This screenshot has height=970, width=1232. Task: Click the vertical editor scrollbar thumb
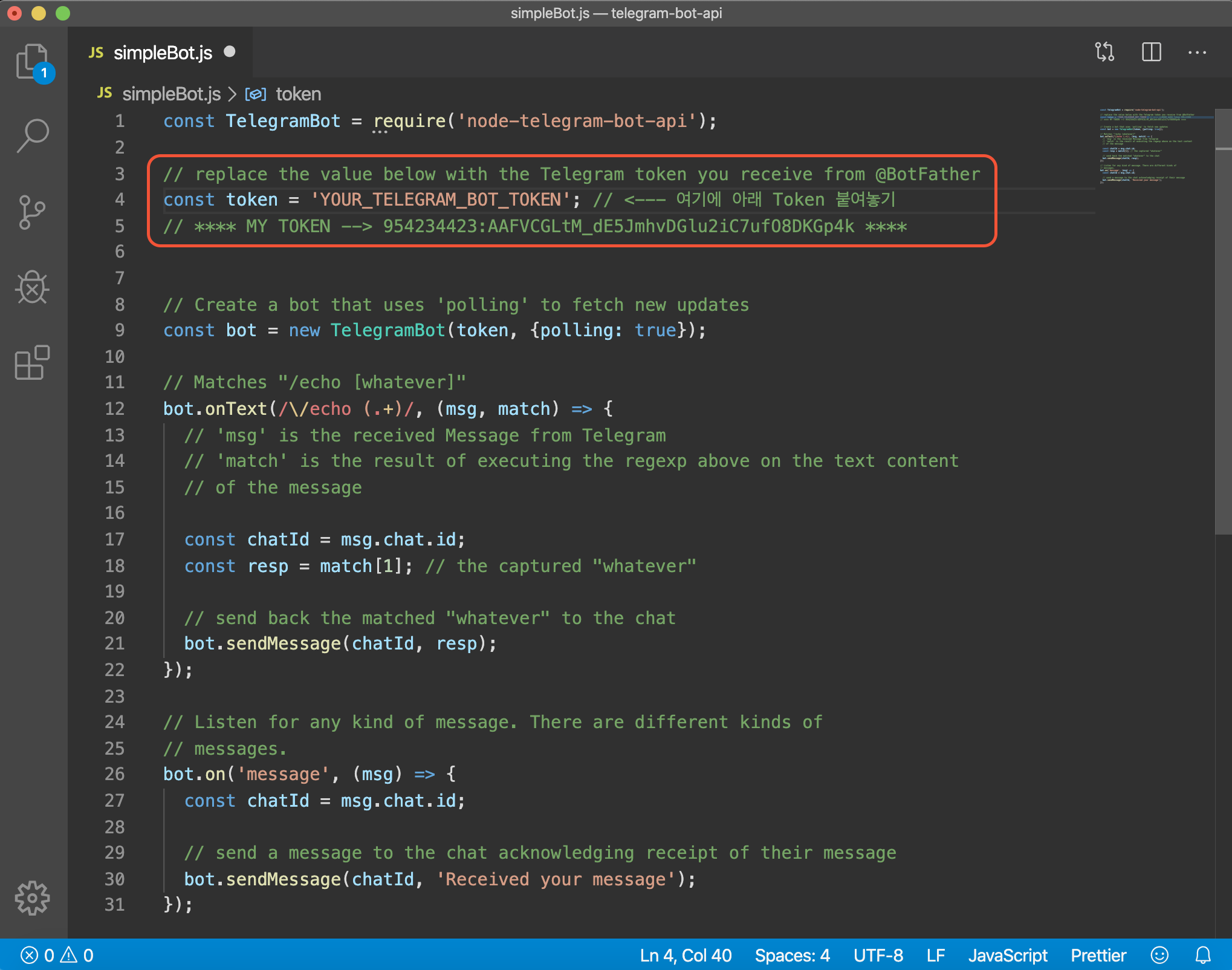pos(1224,321)
